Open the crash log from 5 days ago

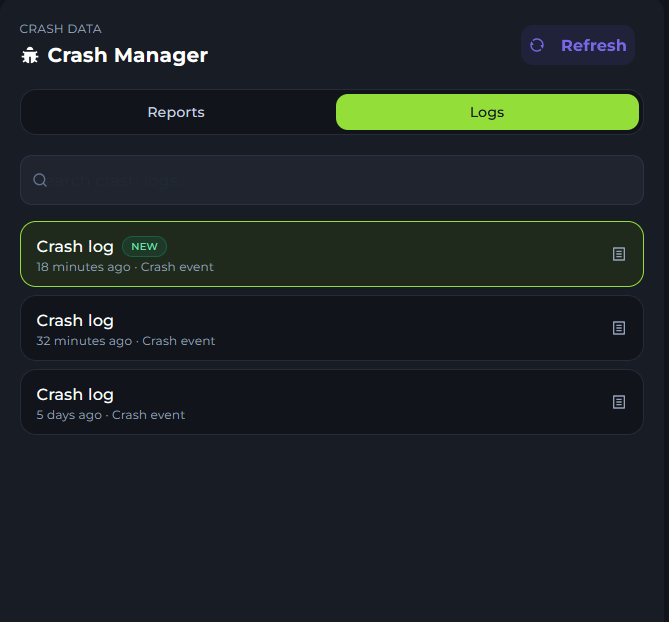click(x=75, y=395)
